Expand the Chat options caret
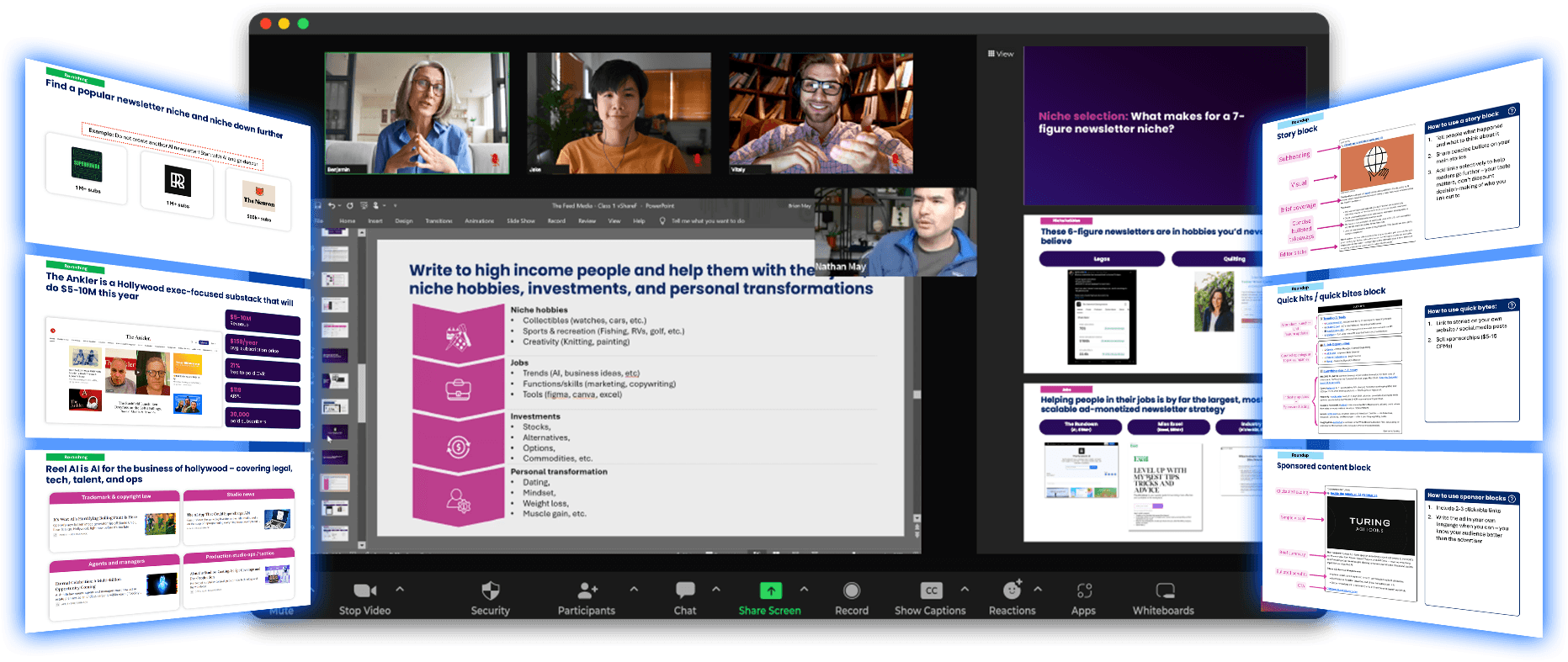Image resolution: width=1568 pixels, height=662 pixels. point(716,589)
